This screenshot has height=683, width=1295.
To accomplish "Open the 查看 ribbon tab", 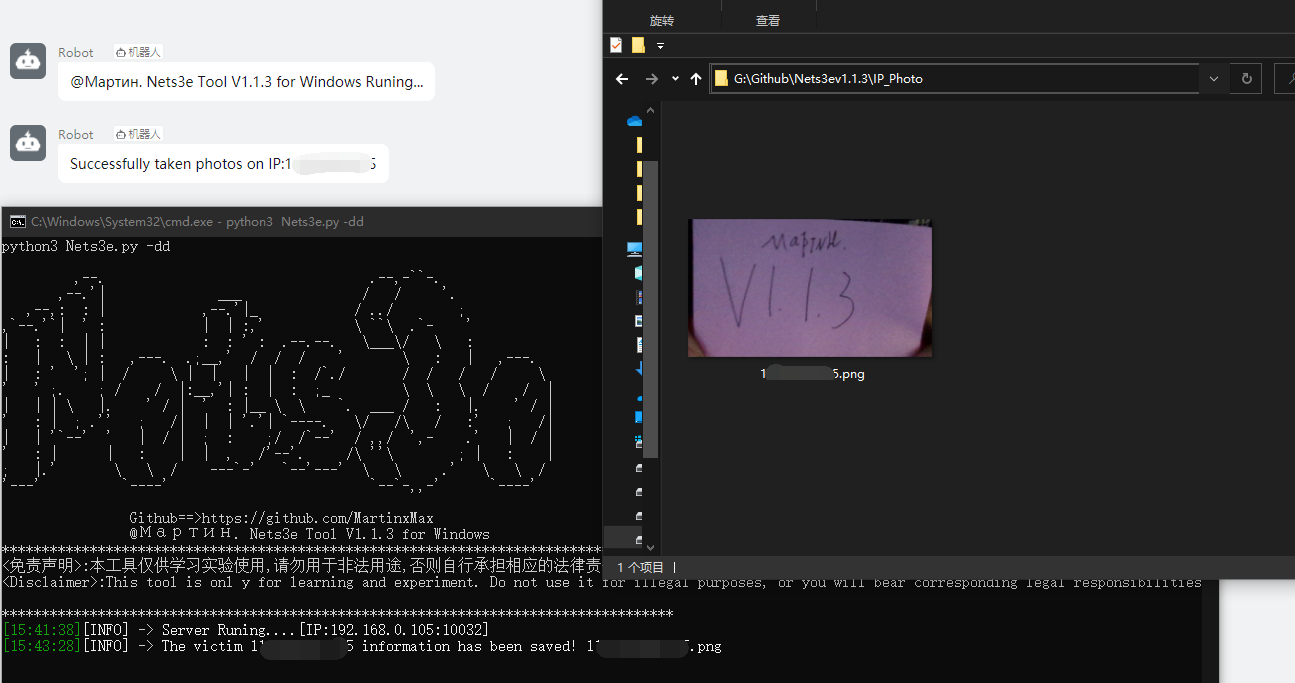I will 768,20.
